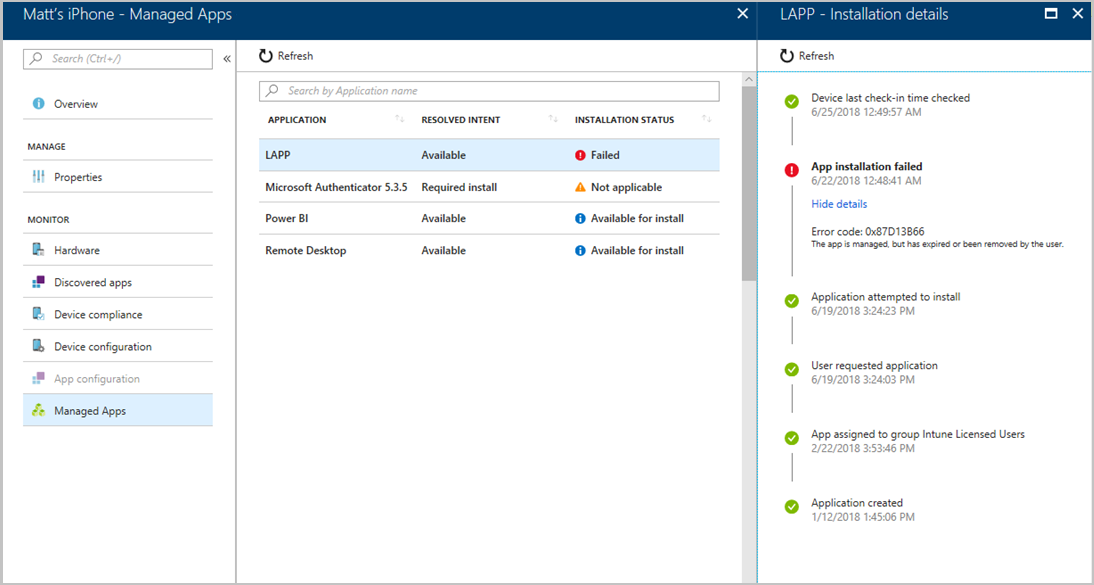Image resolution: width=1094 pixels, height=585 pixels.
Task: Refresh the LAPP Installation details pane
Action: (806, 56)
